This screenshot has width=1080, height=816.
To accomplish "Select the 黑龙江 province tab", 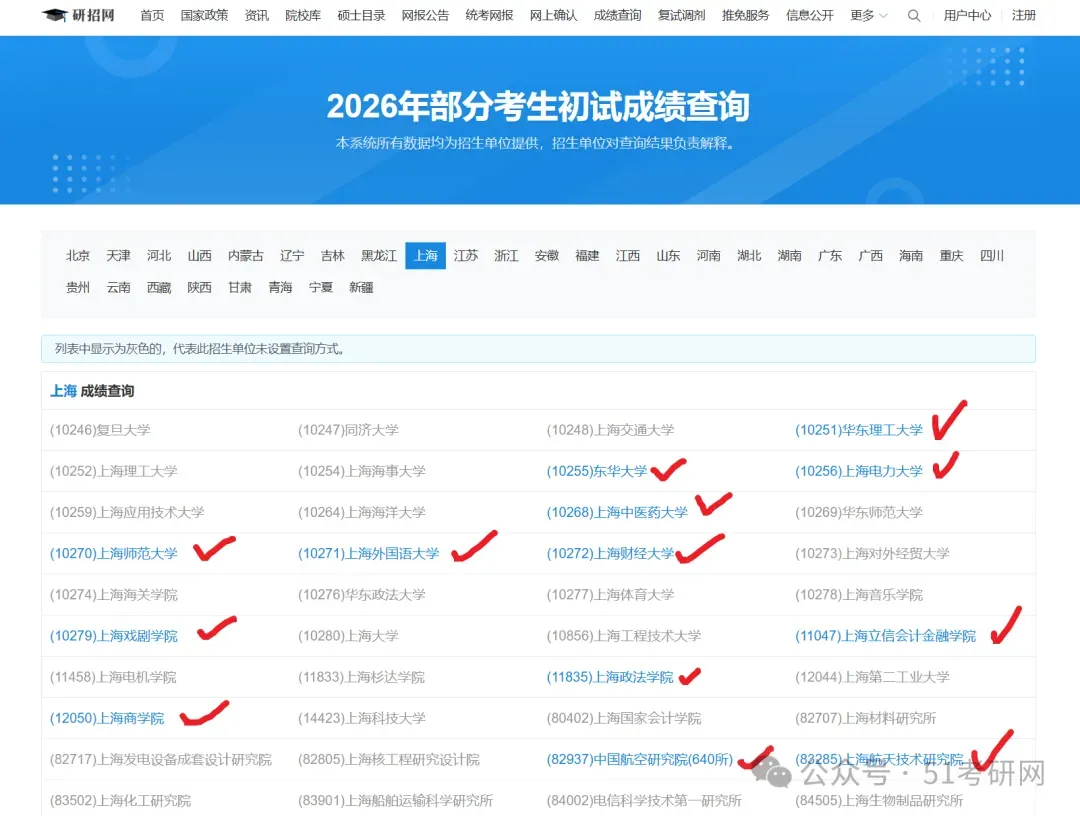I will (x=379, y=255).
